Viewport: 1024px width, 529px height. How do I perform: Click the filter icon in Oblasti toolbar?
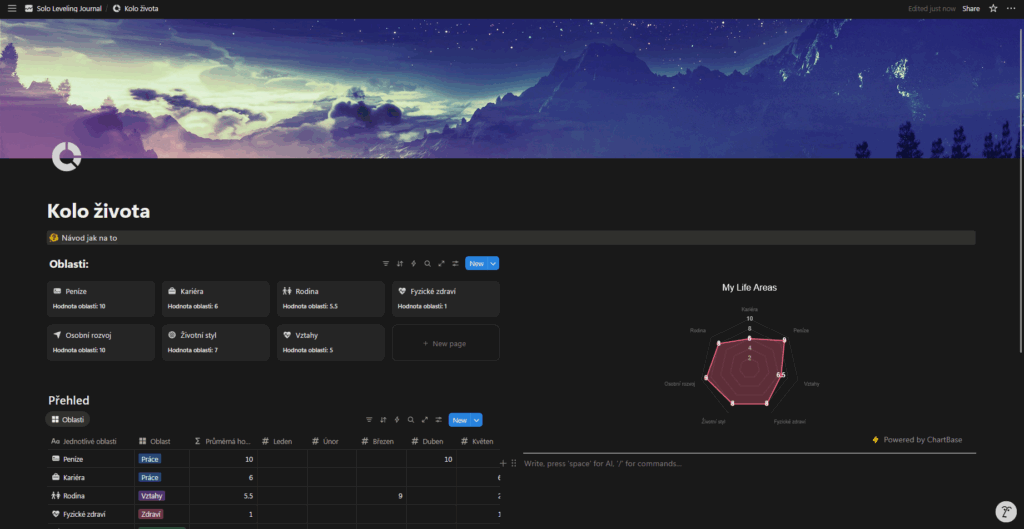click(x=386, y=264)
